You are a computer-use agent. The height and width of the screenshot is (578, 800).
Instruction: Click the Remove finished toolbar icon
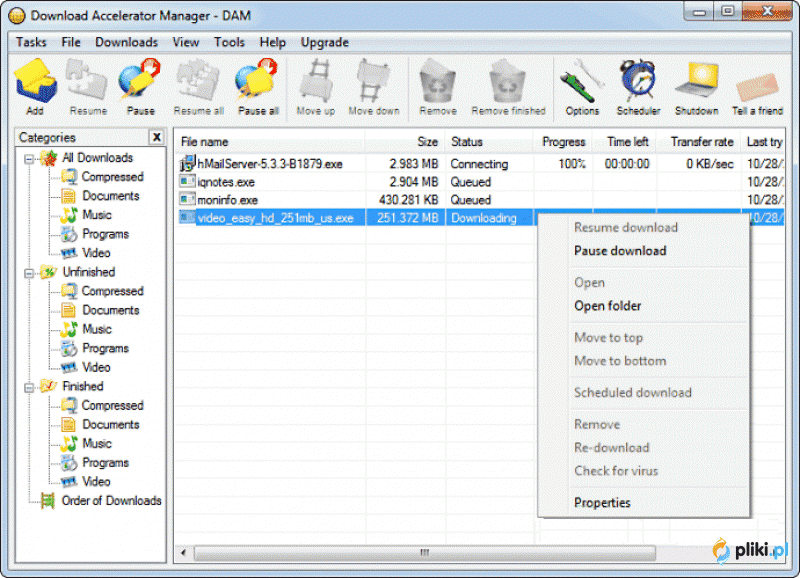coord(508,87)
